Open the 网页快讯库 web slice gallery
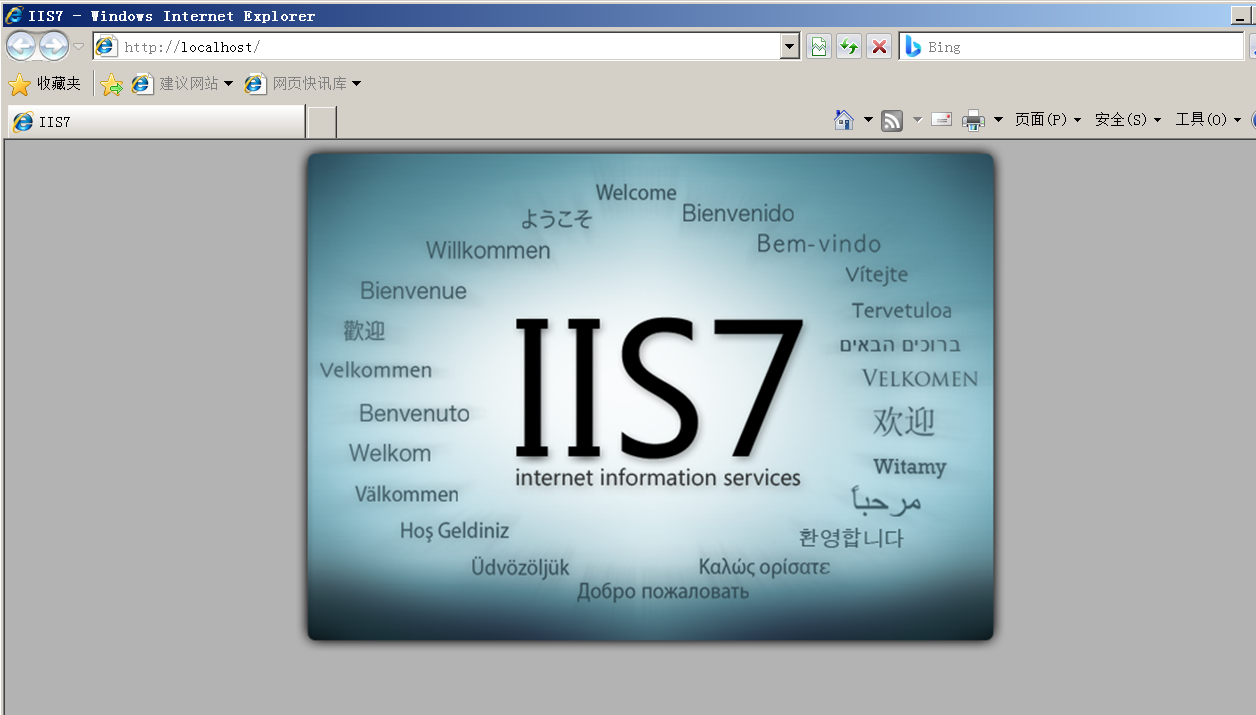 296,84
